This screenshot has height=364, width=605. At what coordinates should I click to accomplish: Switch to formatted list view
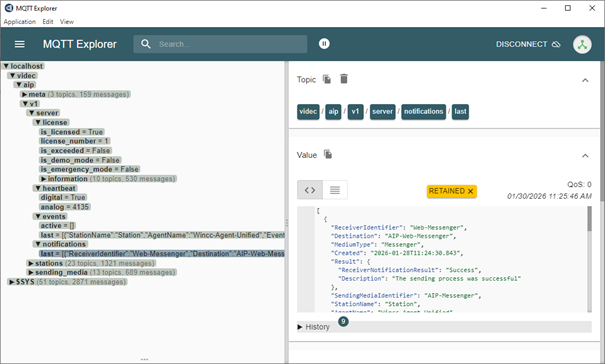[335, 190]
